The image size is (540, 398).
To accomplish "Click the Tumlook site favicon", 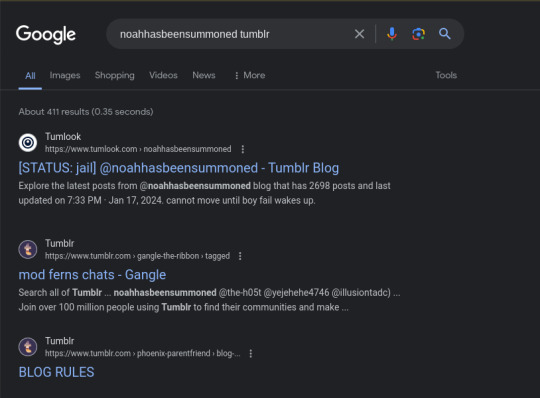I will pos(28,142).
